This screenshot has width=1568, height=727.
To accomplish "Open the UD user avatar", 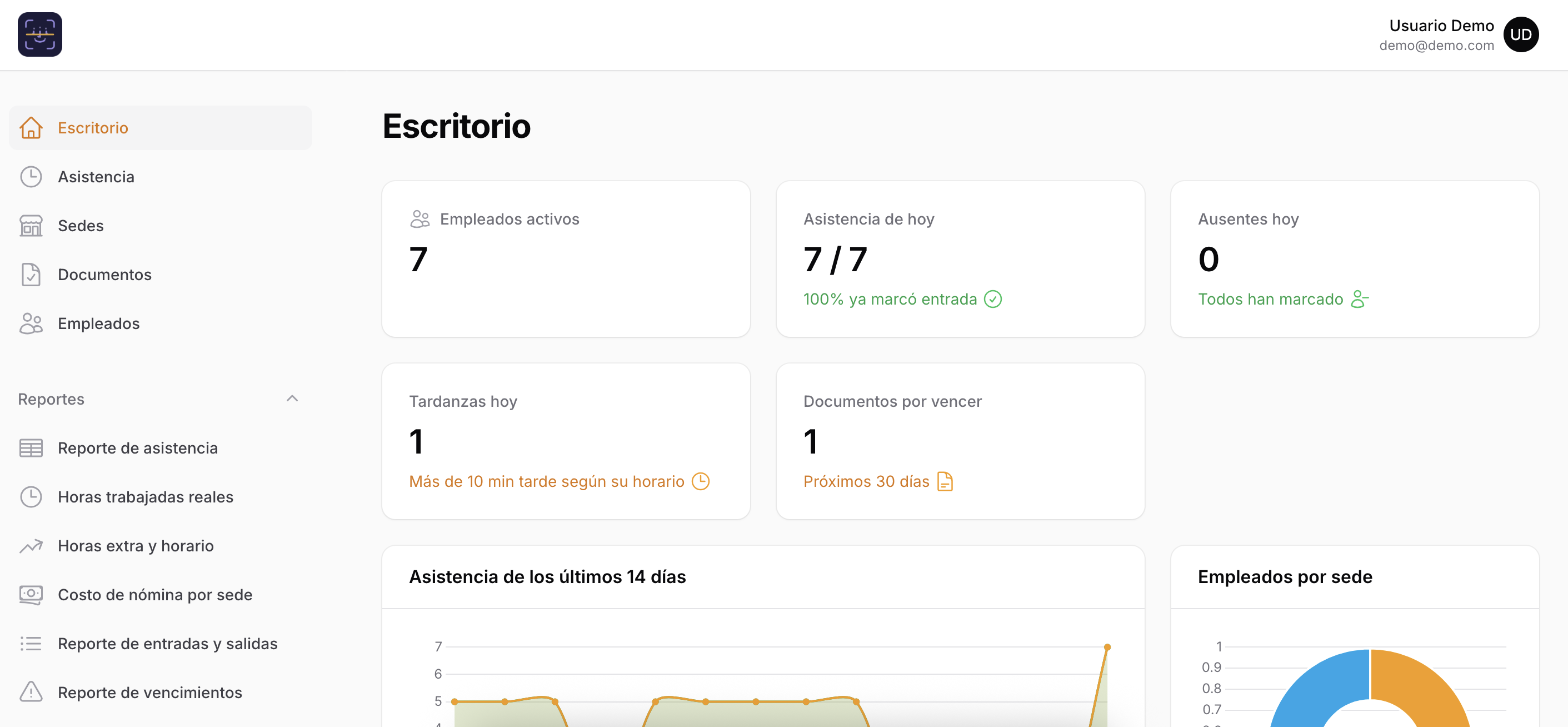I will pos(1521,34).
